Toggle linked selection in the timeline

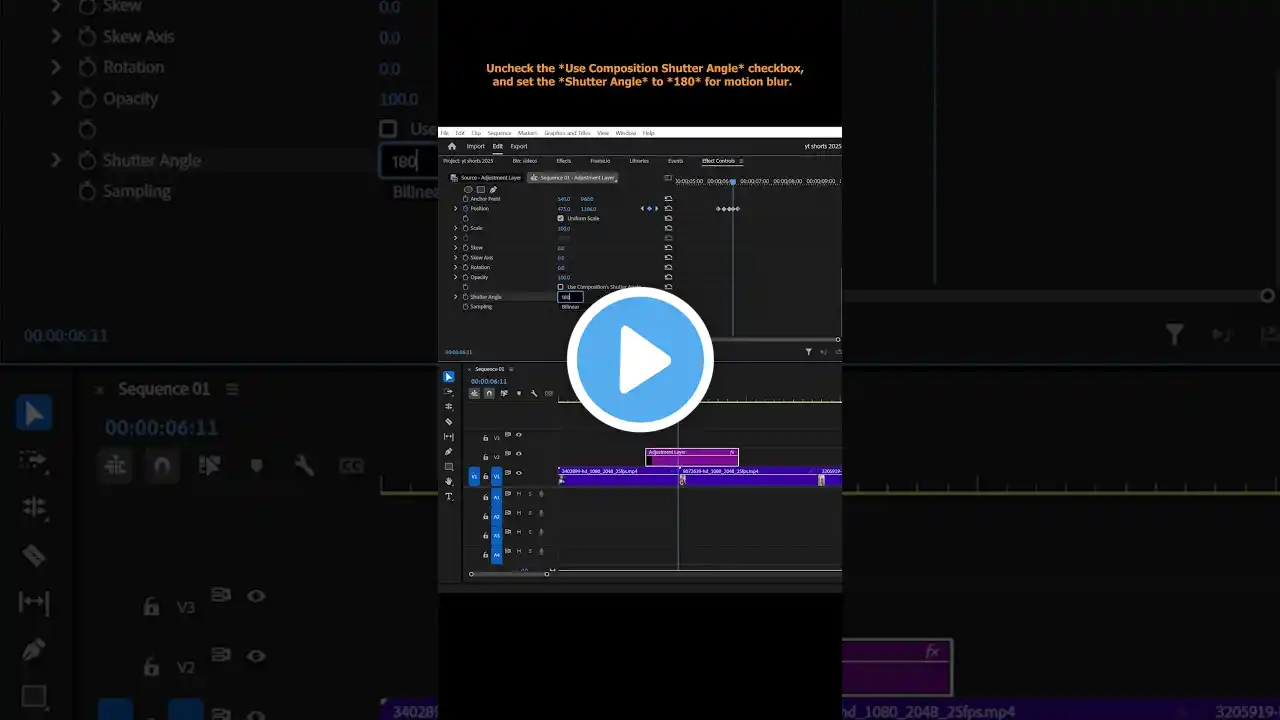504,393
